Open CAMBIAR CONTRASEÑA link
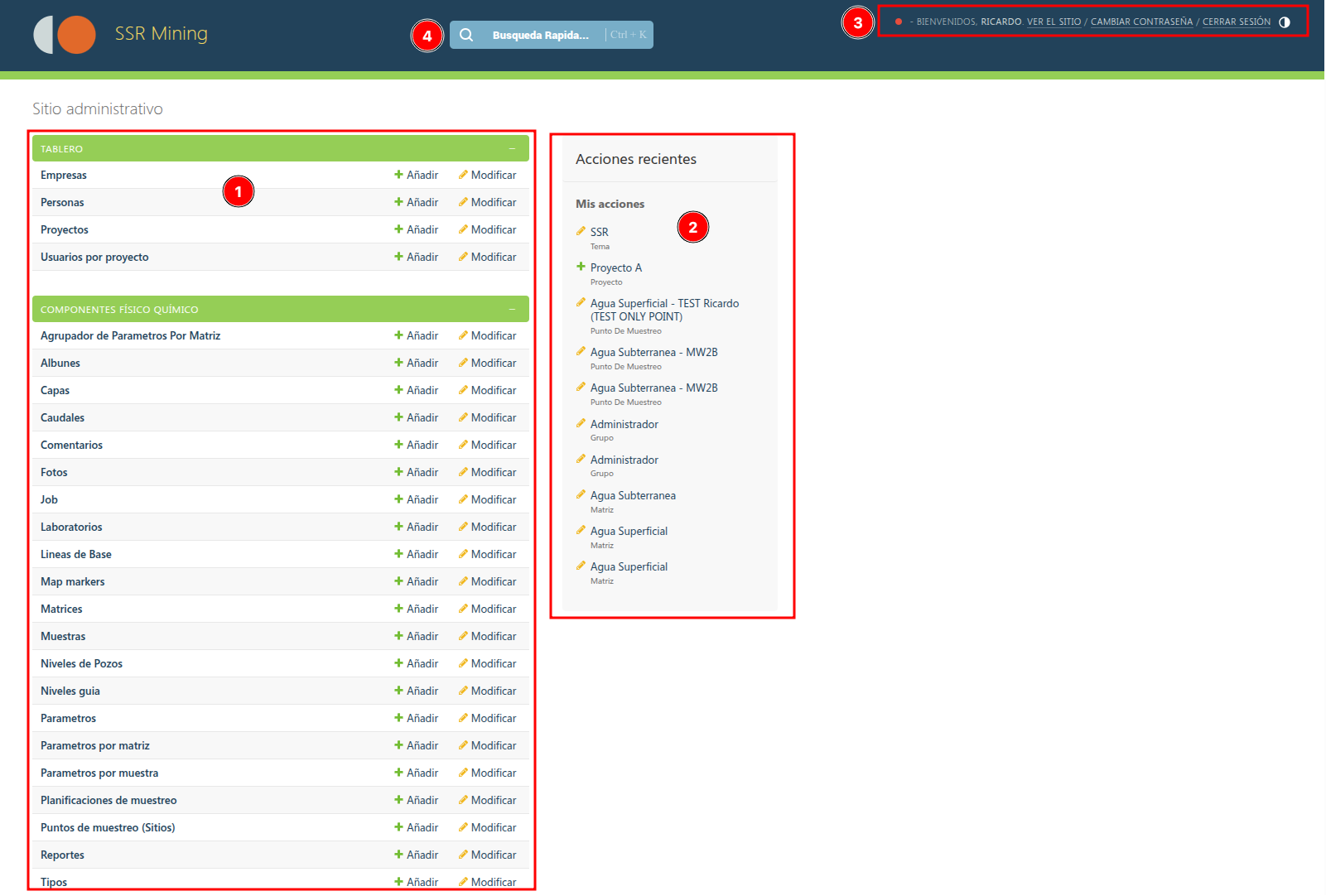The image size is (1326, 896). [x=1140, y=22]
